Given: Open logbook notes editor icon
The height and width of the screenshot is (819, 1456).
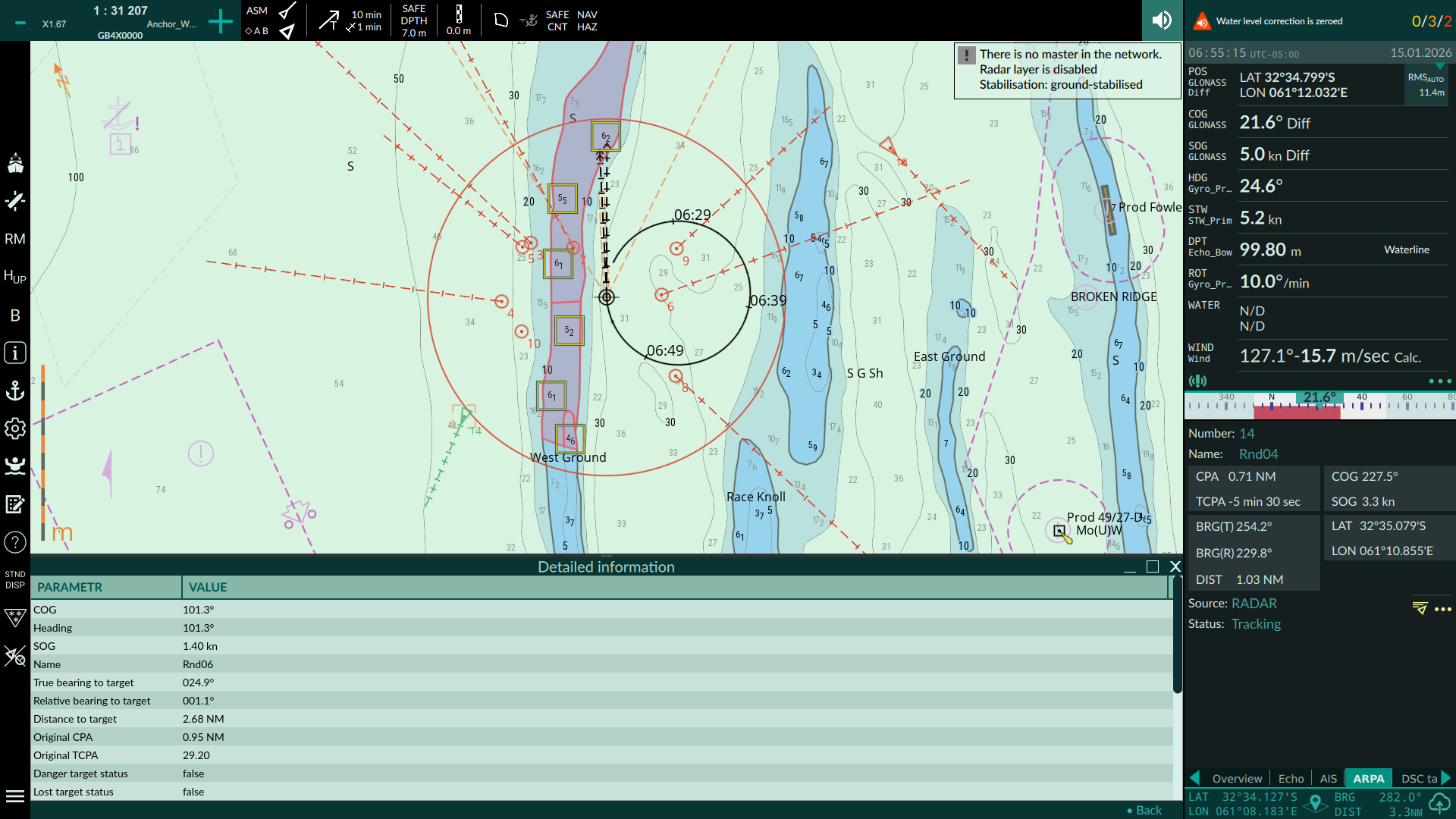Looking at the screenshot, I should (x=15, y=504).
